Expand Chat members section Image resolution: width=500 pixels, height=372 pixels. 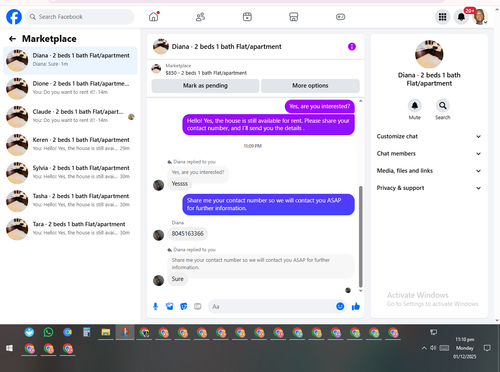[x=429, y=154]
